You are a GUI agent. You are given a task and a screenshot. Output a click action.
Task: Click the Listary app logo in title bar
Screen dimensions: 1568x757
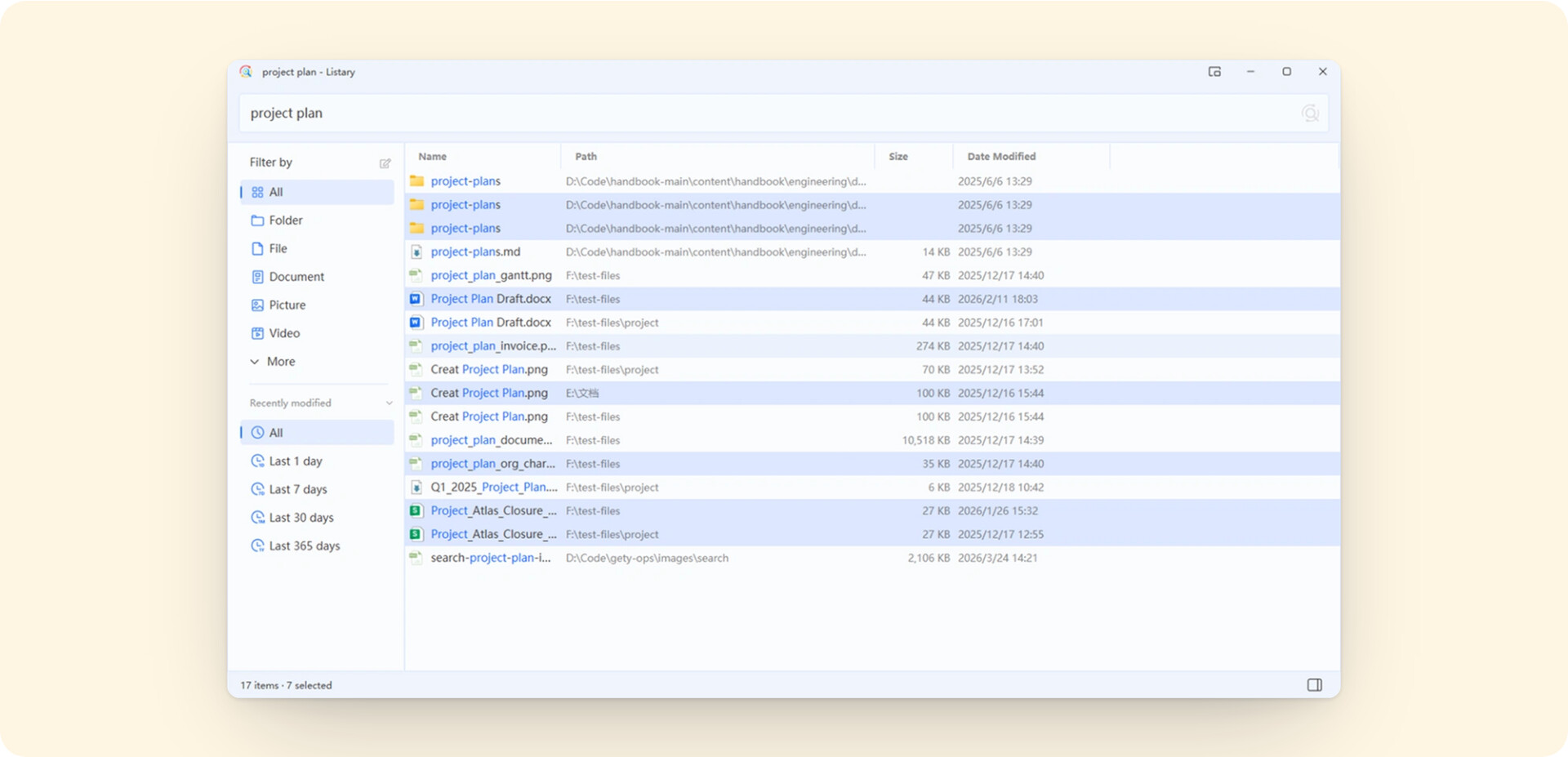point(246,72)
